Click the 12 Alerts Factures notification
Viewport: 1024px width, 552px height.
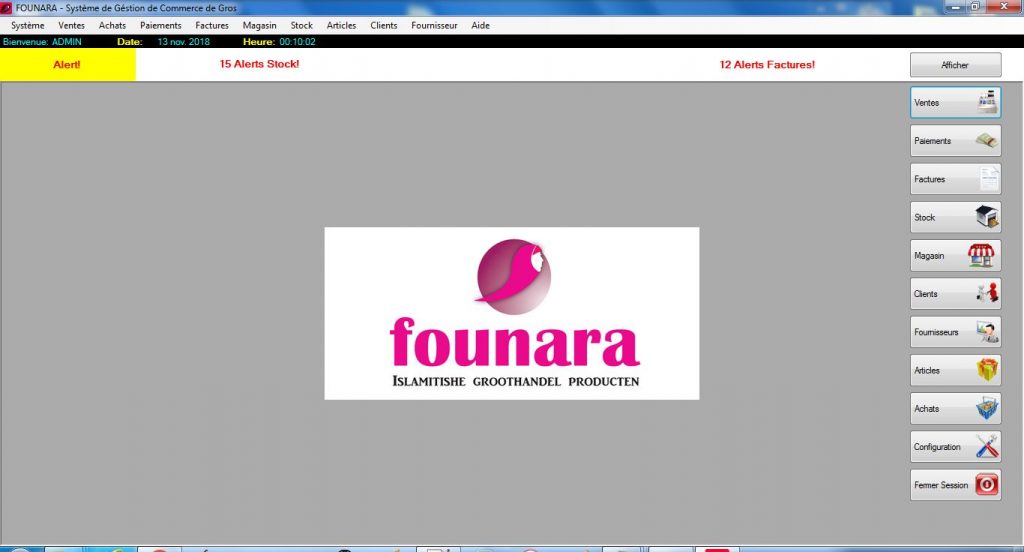pyautogui.click(x=767, y=64)
